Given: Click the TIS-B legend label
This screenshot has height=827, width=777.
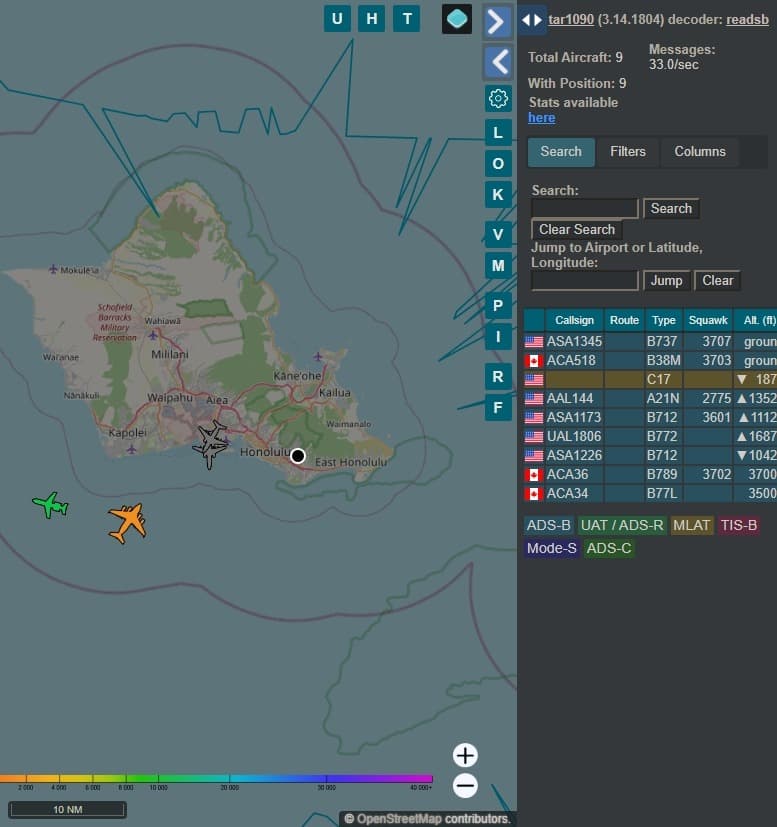Looking at the screenshot, I should 738,526.
